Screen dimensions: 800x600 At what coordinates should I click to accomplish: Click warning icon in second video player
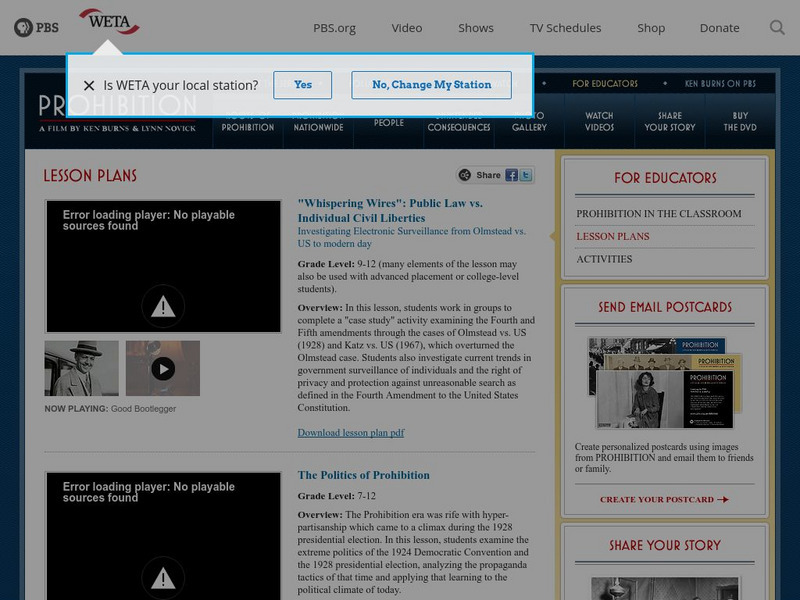click(163, 578)
